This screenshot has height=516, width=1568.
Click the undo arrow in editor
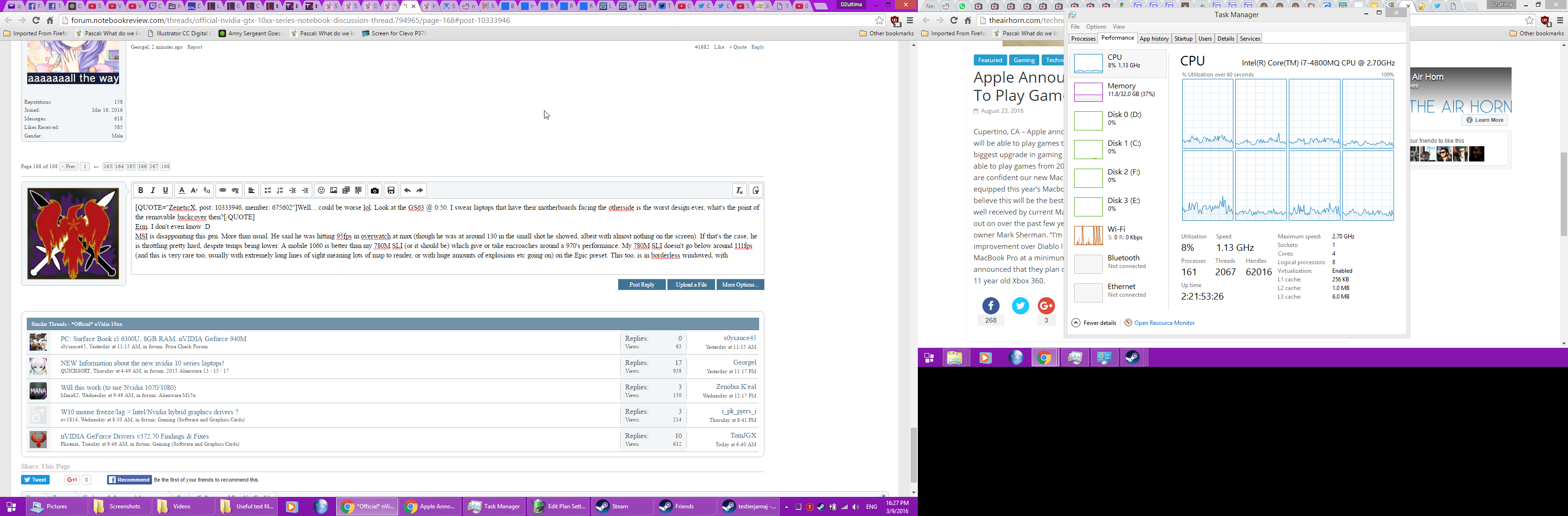coord(407,191)
